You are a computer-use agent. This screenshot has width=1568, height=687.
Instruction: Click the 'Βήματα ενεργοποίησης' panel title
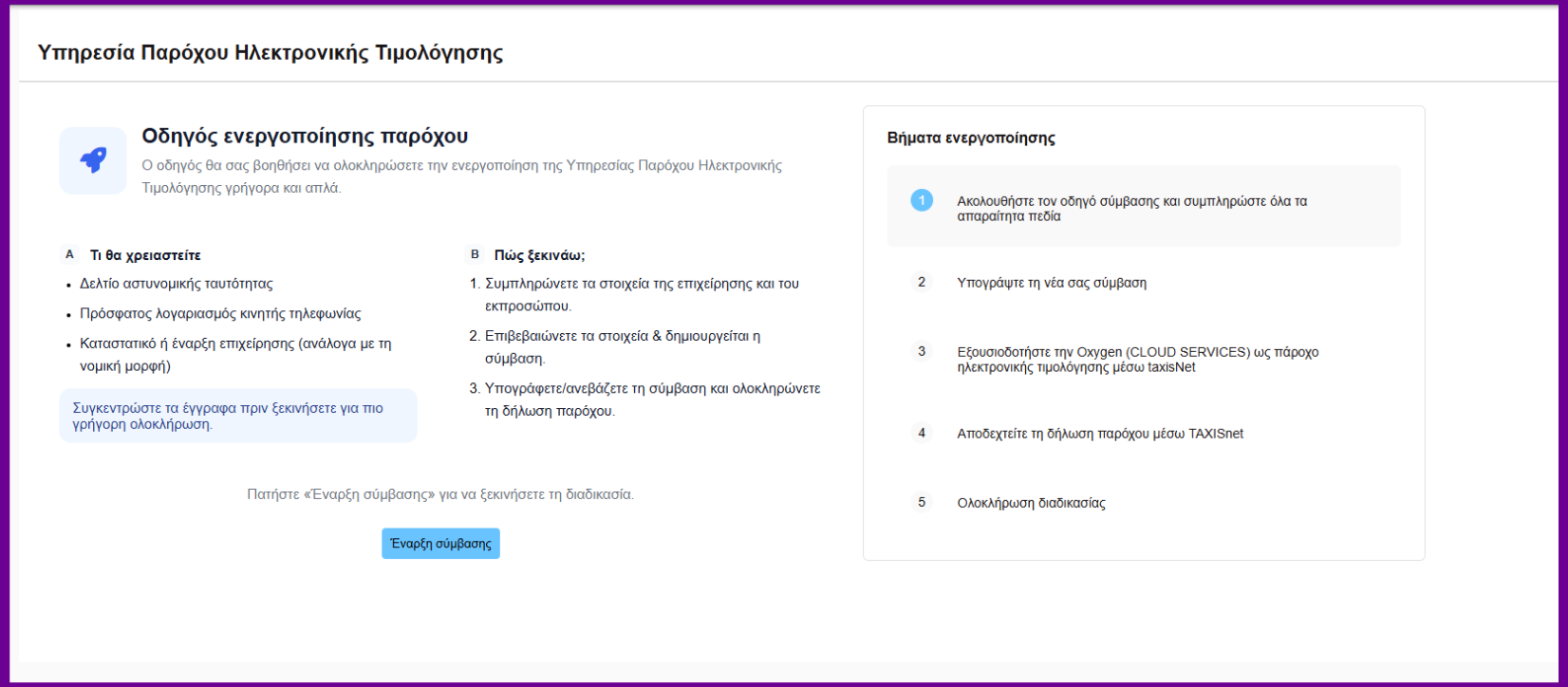[x=970, y=138]
